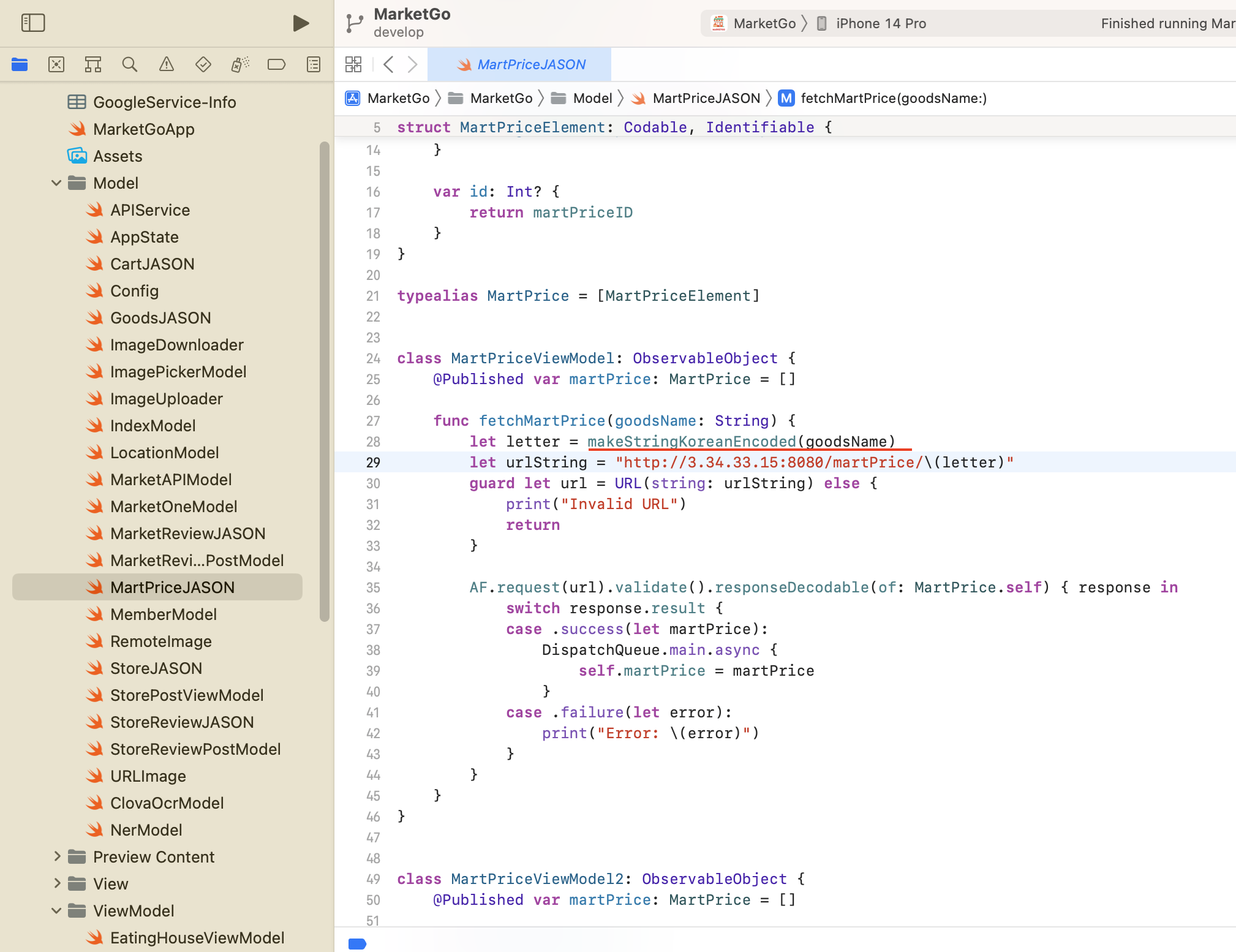This screenshot has width=1236, height=952.
Task: Toggle the navigator sidebar visibility
Action: point(33,23)
